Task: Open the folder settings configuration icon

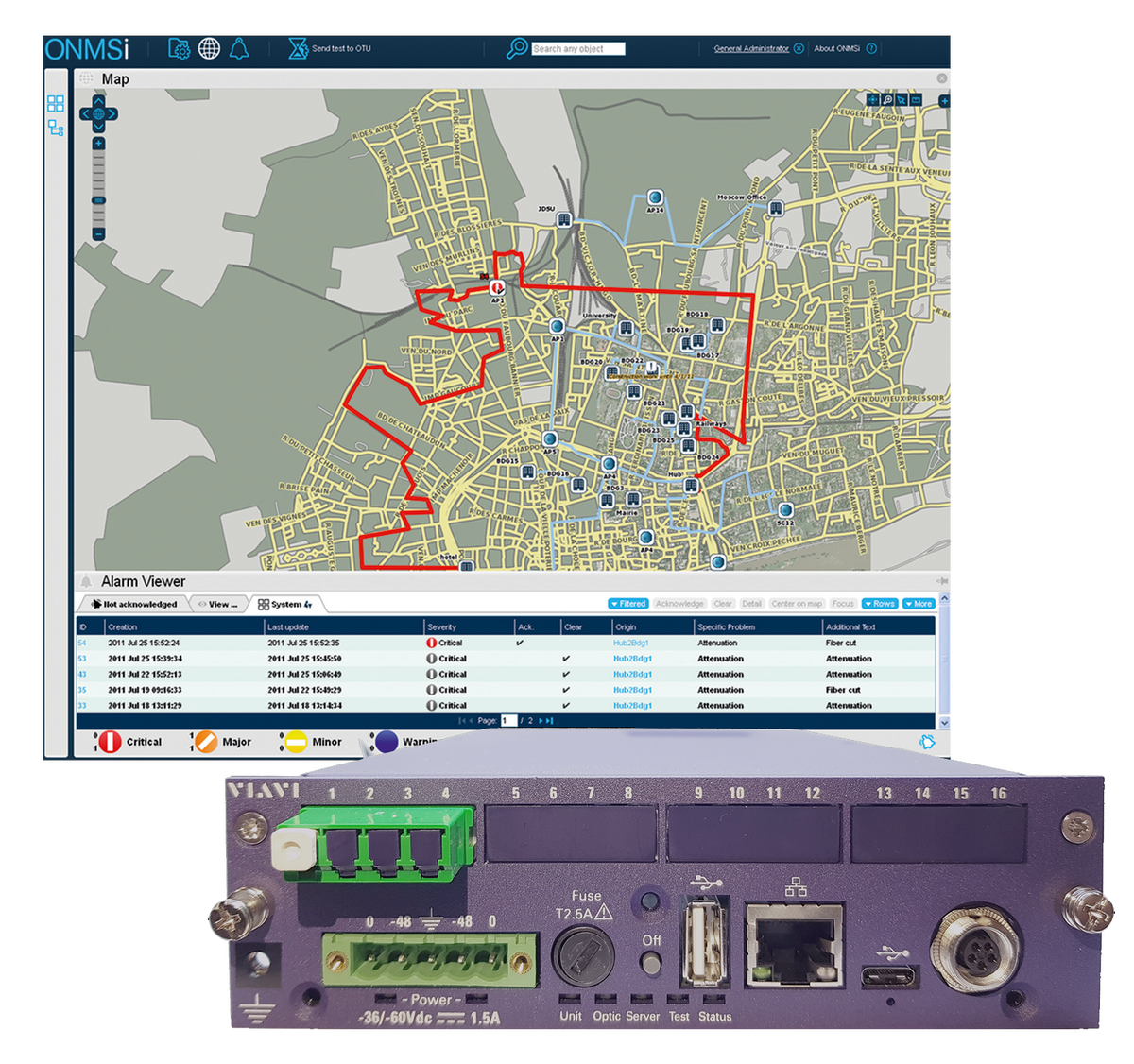Action: 179,48
